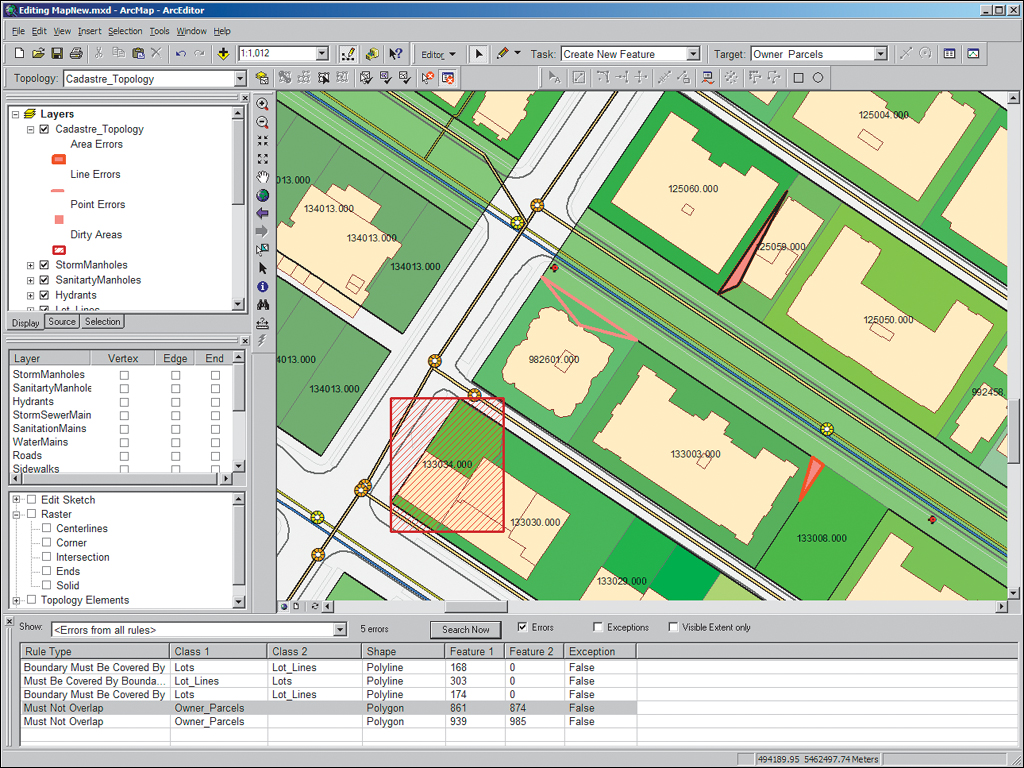This screenshot has height=768, width=1024.
Task: Uncheck the Errors checkbox
Action: [x=522, y=628]
